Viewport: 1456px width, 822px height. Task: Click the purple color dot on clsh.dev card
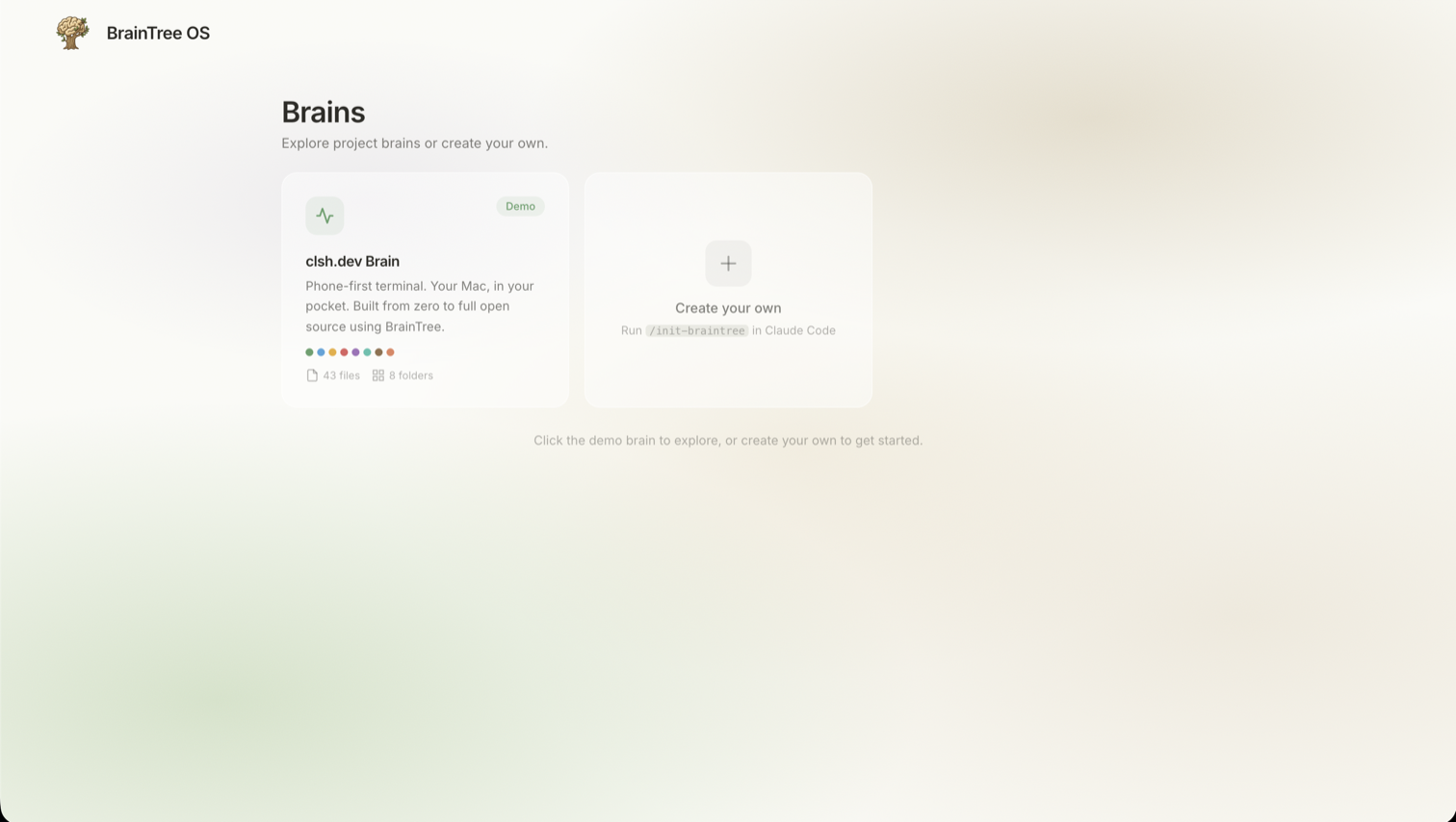pos(355,352)
